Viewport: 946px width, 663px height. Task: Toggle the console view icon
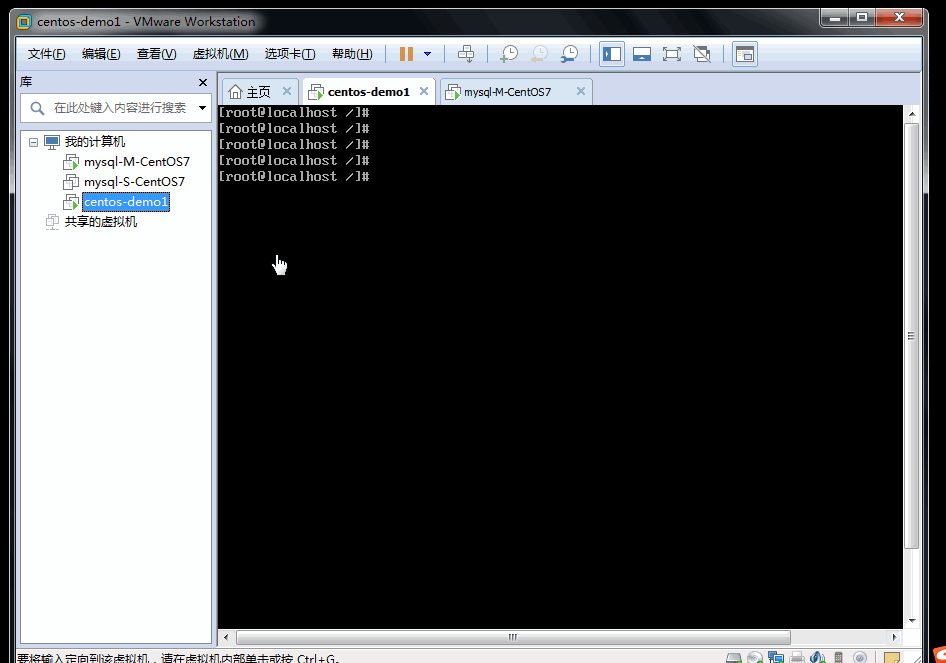click(x=745, y=54)
